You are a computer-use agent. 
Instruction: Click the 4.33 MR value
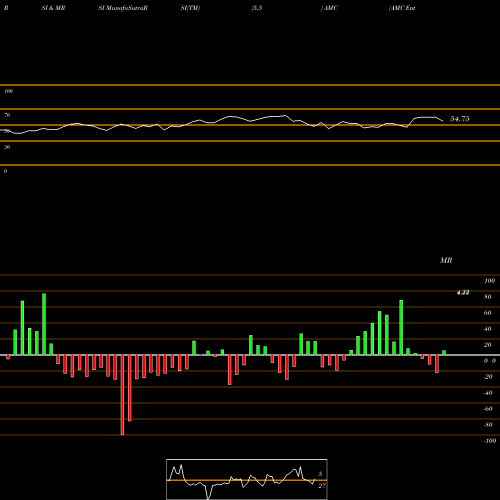click(463, 292)
